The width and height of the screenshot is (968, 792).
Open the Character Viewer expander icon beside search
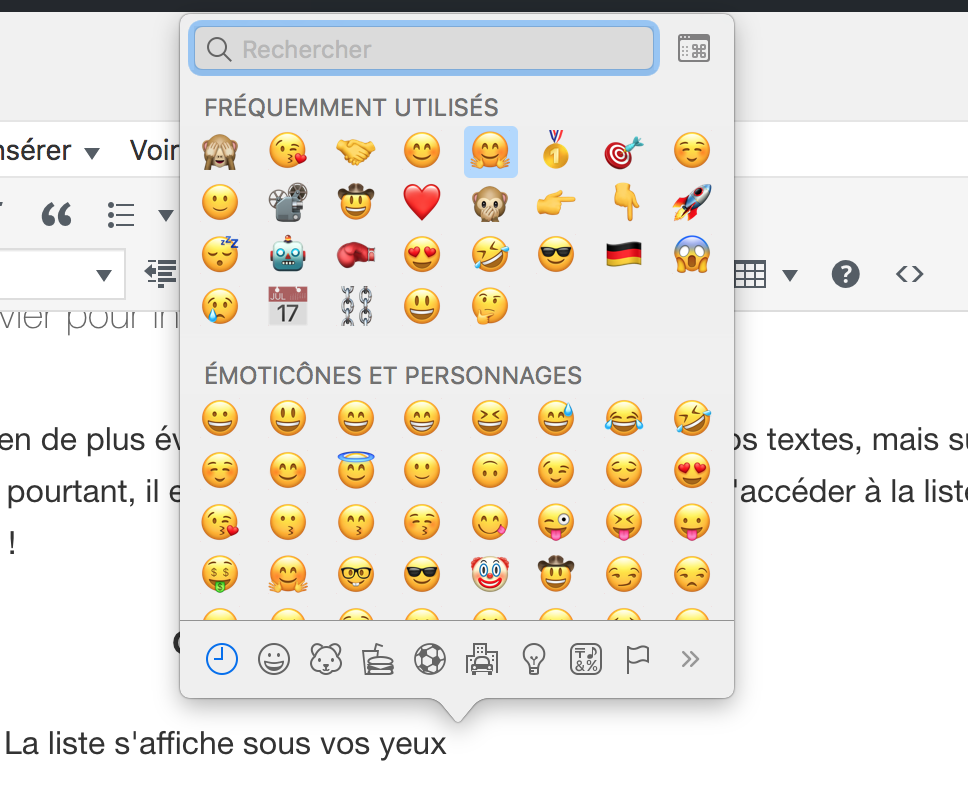695,47
